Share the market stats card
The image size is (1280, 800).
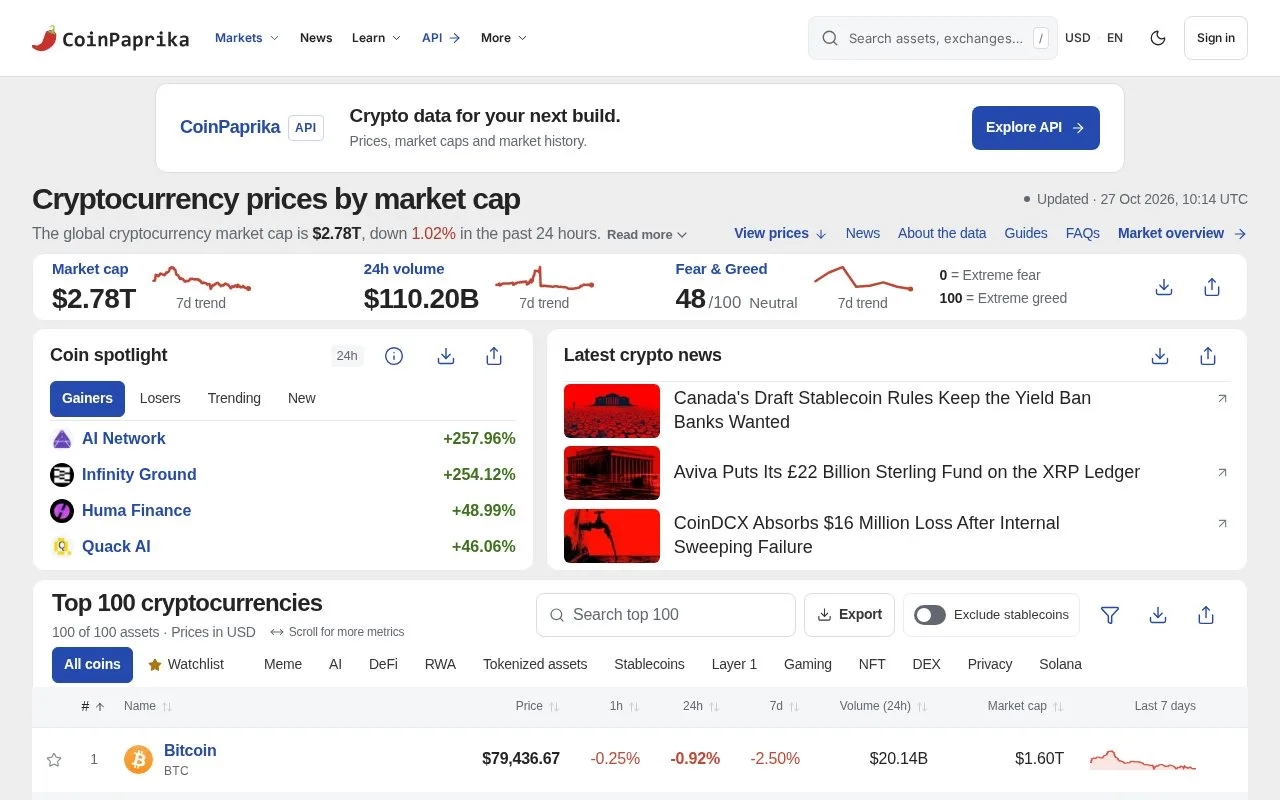1212,287
